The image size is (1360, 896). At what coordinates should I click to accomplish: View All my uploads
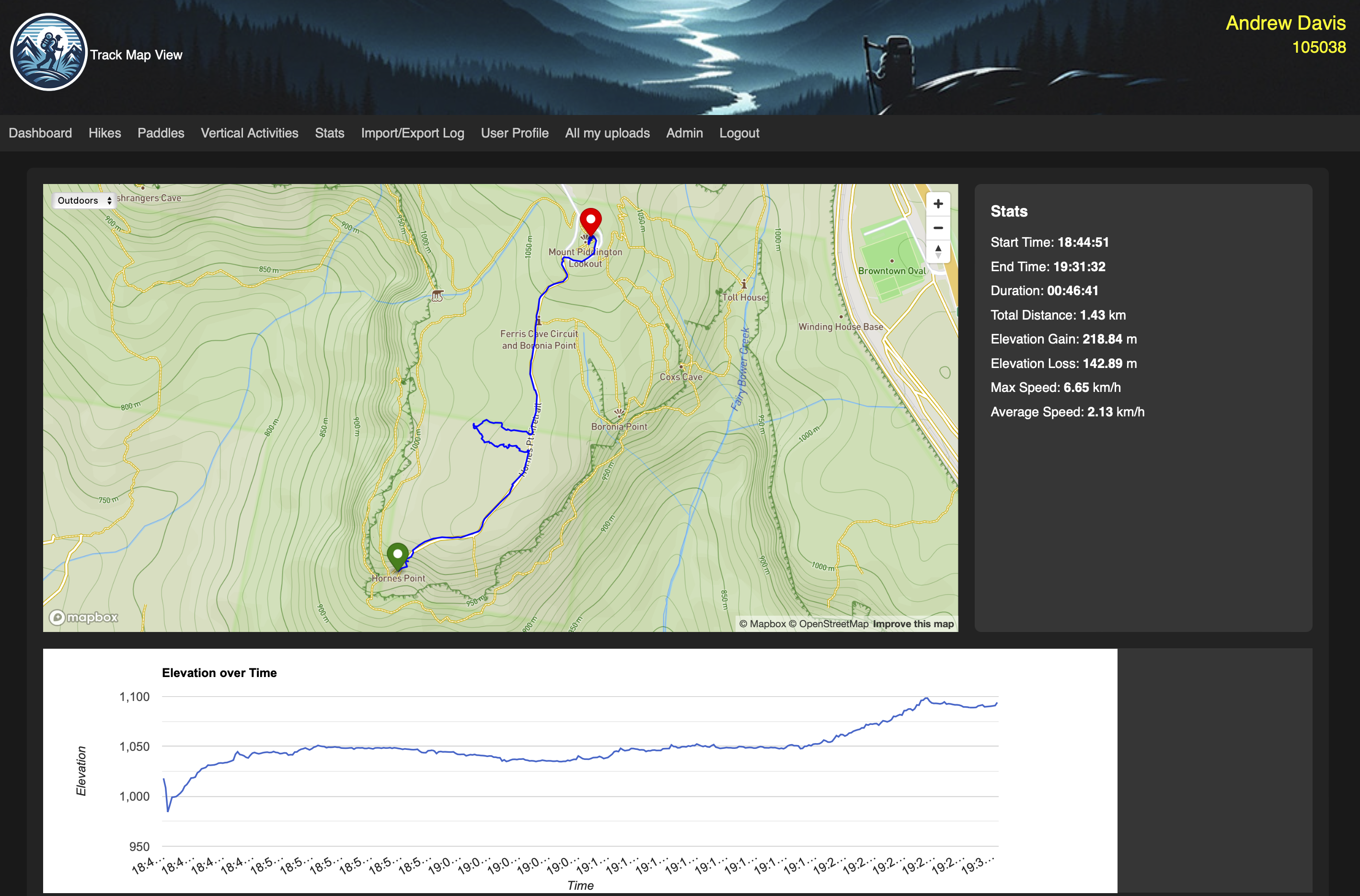[x=607, y=133]
